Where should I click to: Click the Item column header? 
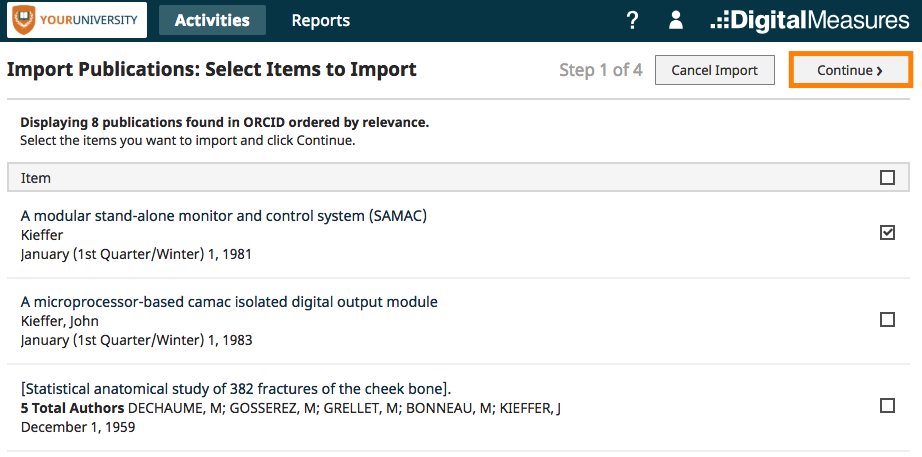pos(36,178)
